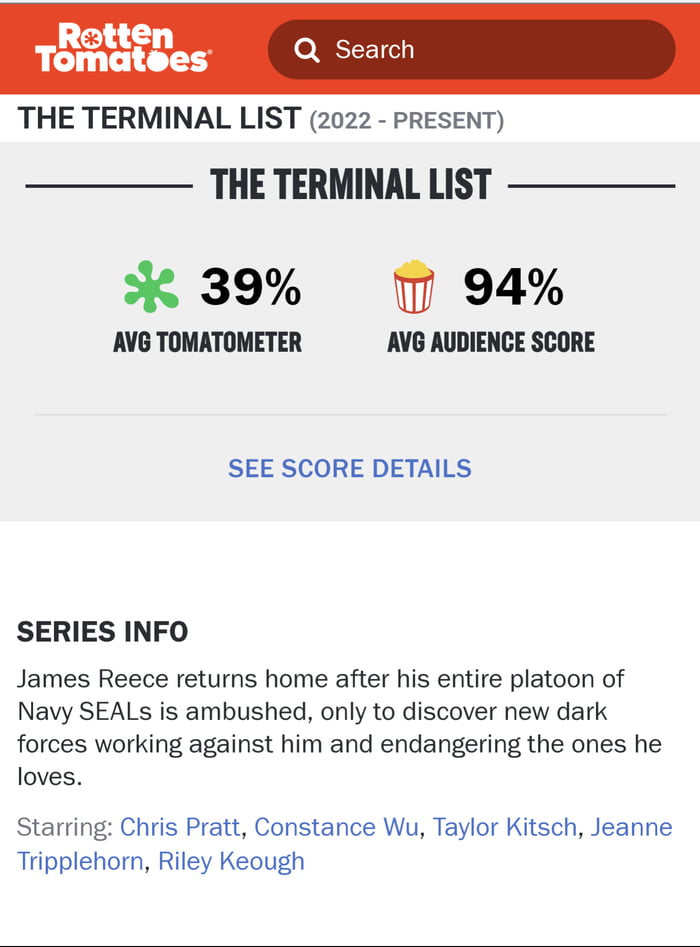Click The Terminal List page title
Screen dimensions: 700x947
(x=159, y=118)
